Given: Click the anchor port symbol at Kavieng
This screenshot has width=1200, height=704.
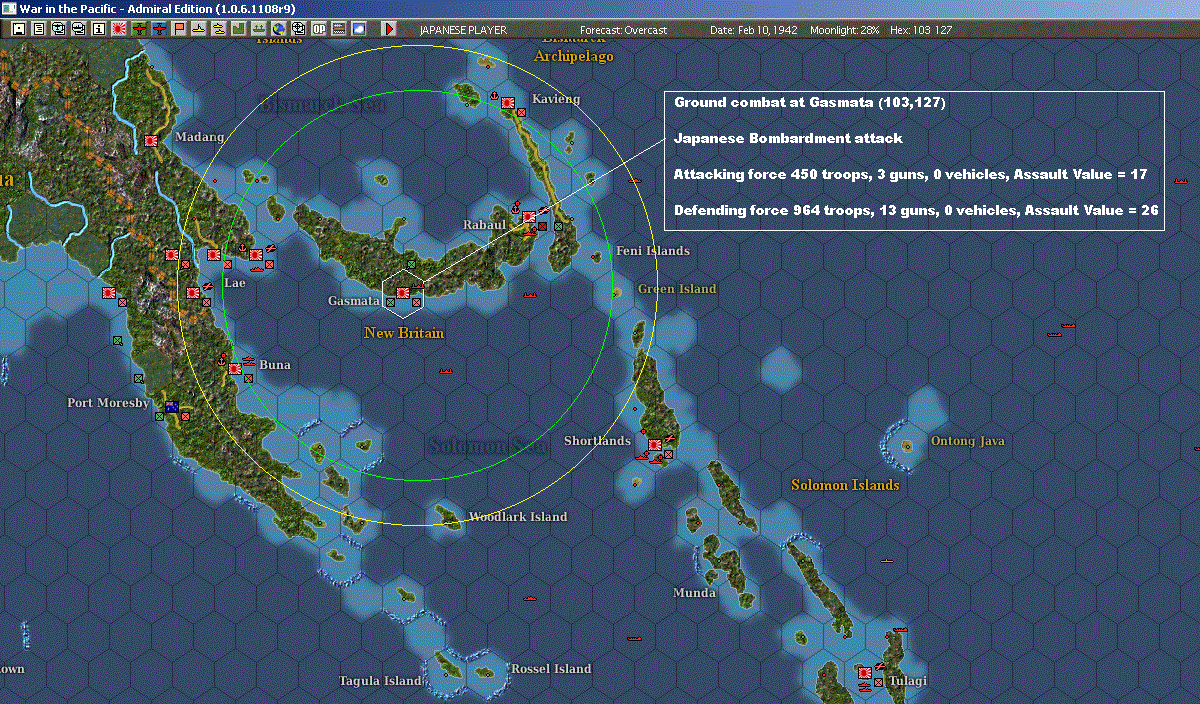Looking at the screenshot, I should pyautogui.click(x=495, y=96).
